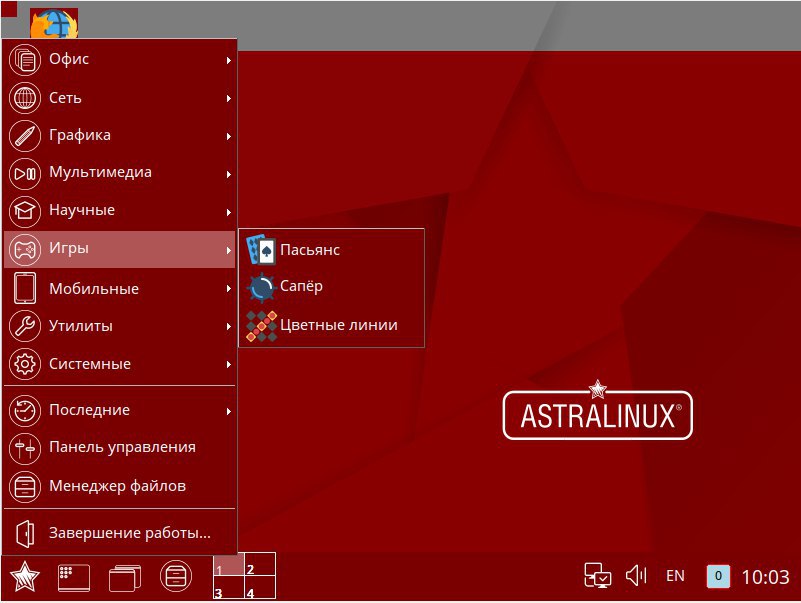Viewport: 801px width, 603px height.
Task: Open the Последние recent items entry
Action: pyautogui.click(x=120, y=410)
